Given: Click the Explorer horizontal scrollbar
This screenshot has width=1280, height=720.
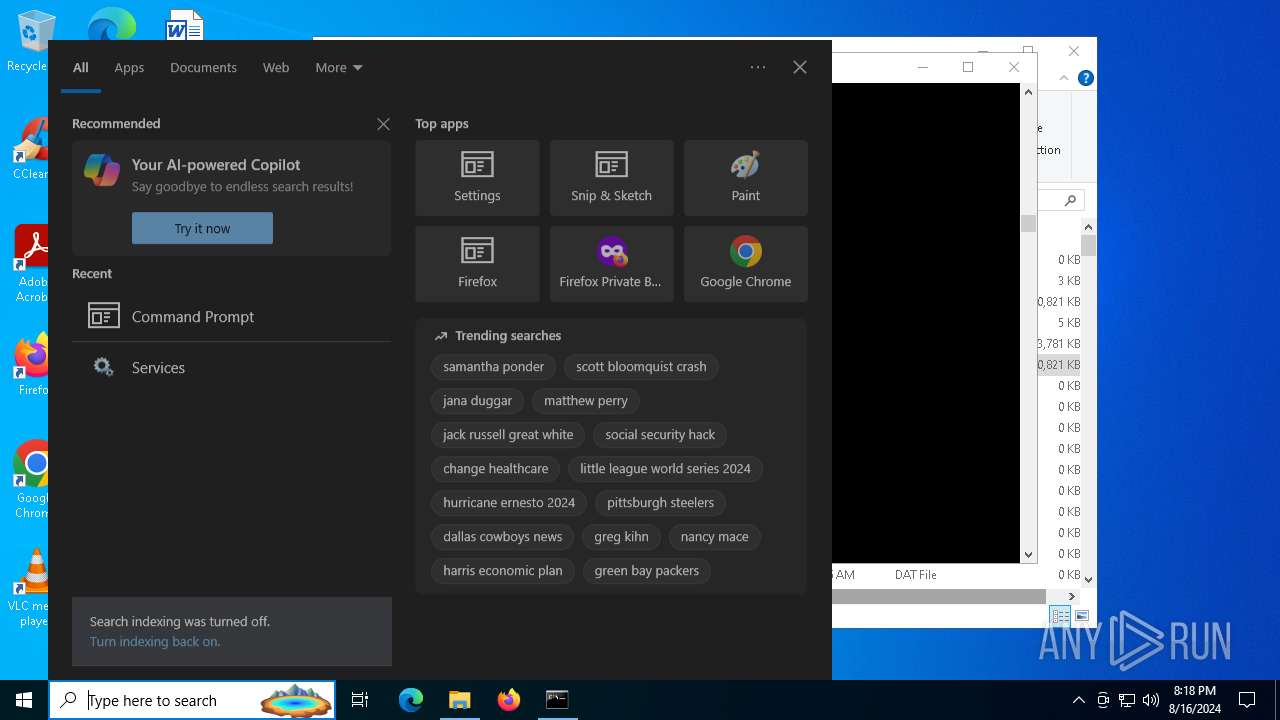Looking at the screenshot, I should coord(938,596).
